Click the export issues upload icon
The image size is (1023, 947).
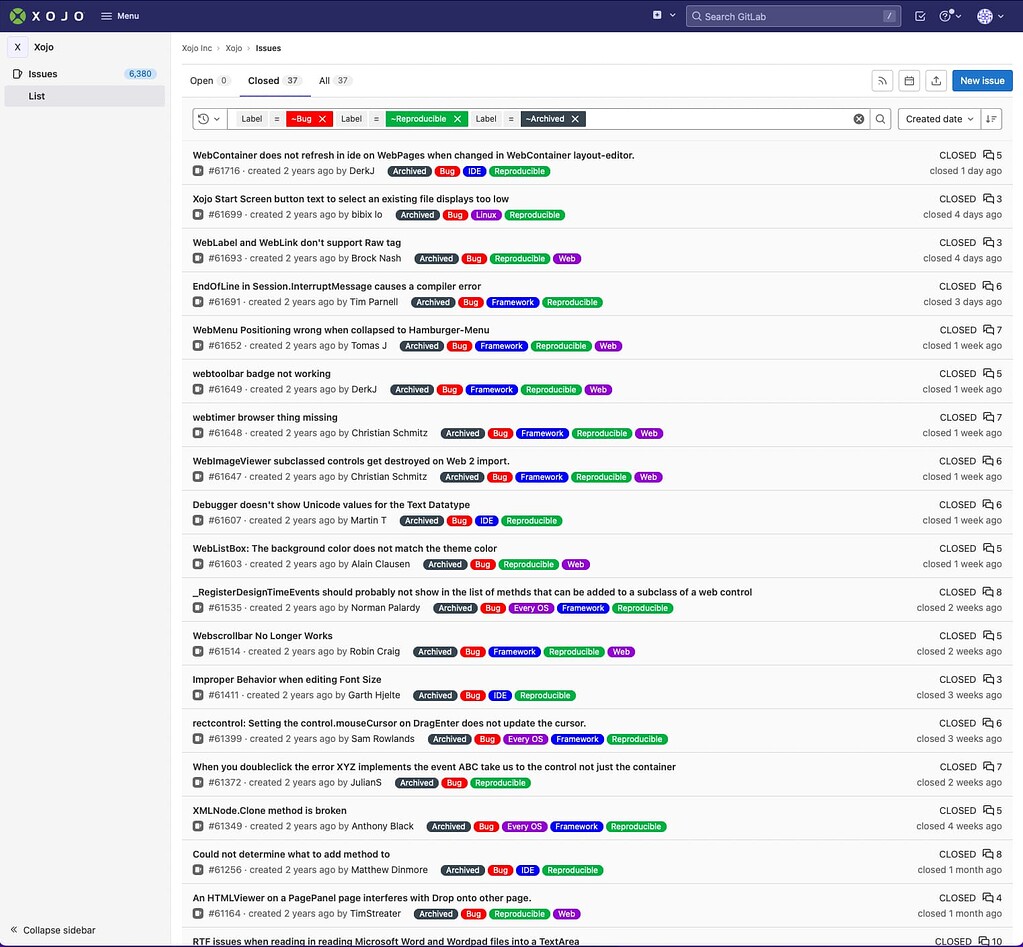click(x=936, y=81)
